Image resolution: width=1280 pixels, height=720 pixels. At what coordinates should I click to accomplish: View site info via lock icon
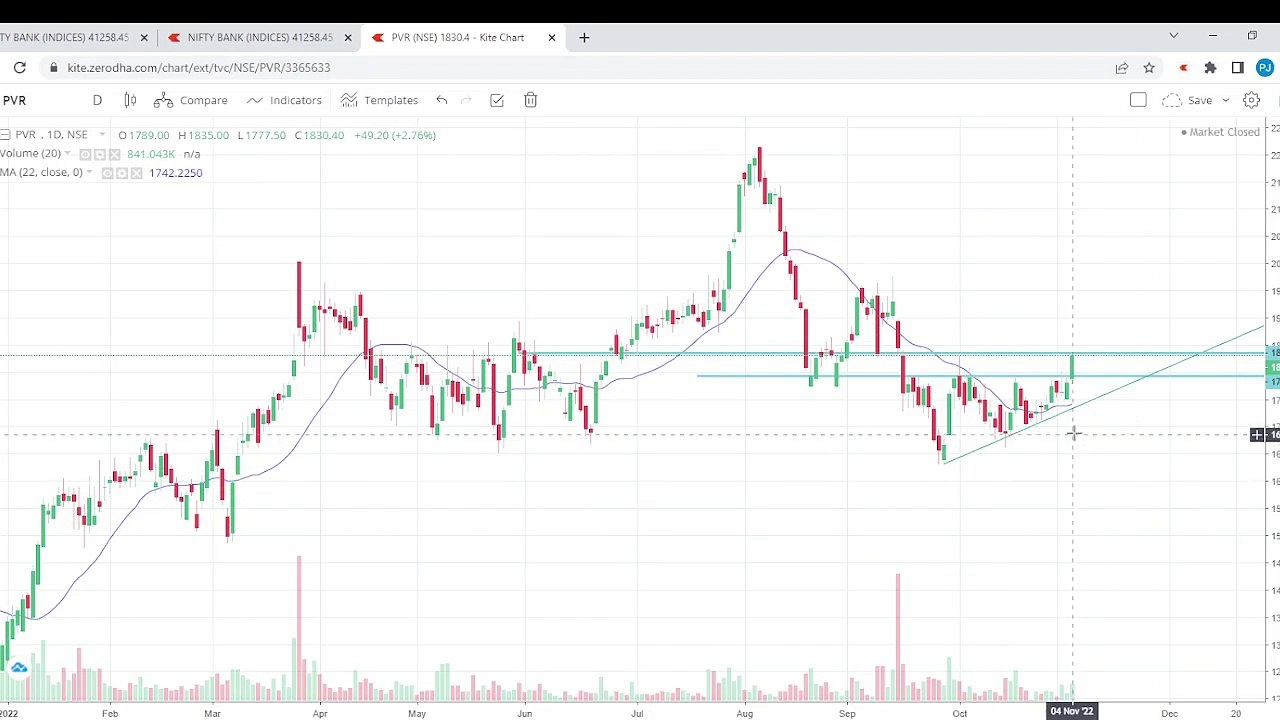click(53, 67)
